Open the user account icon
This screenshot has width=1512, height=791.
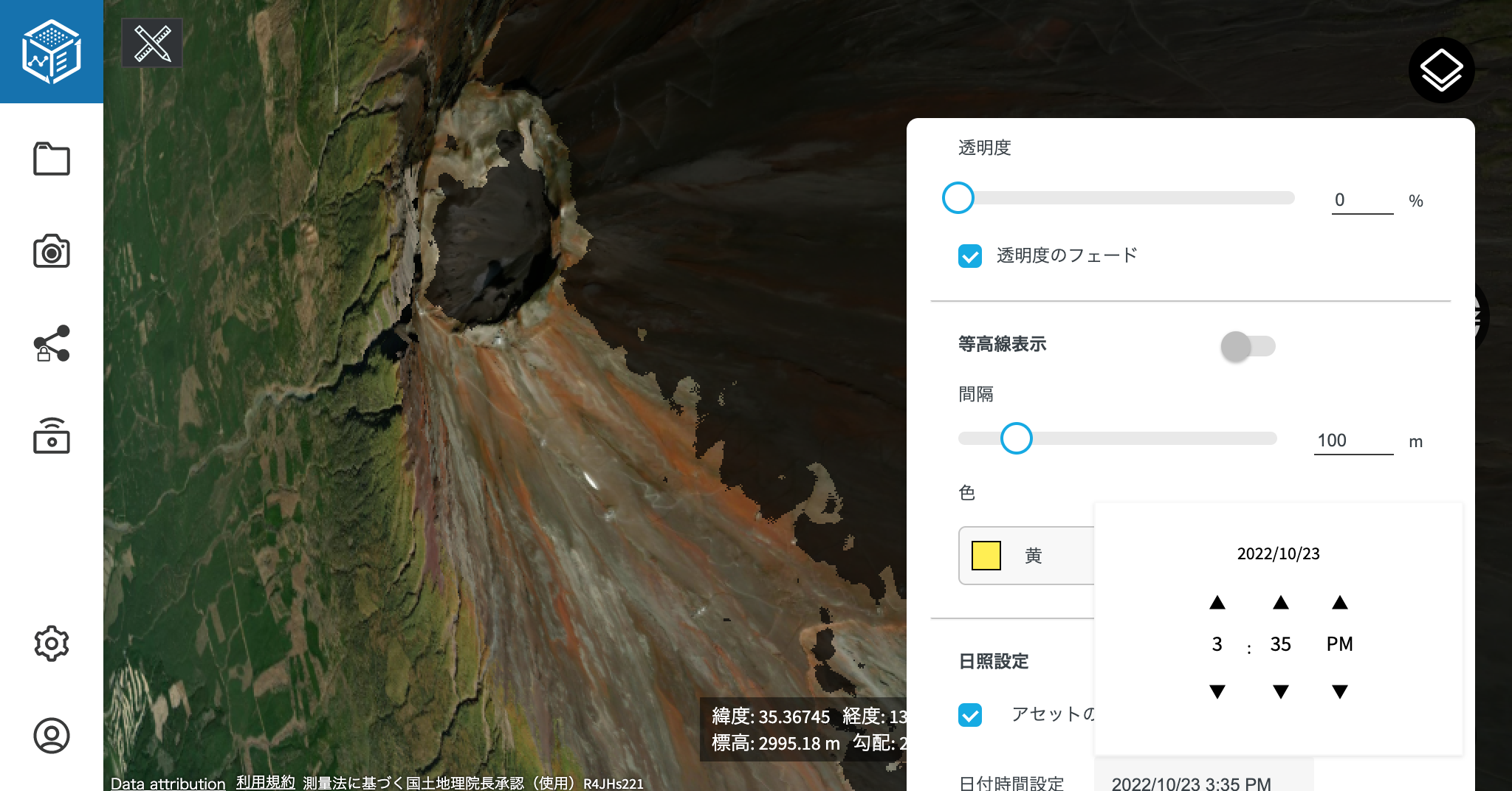pos(52,736)
